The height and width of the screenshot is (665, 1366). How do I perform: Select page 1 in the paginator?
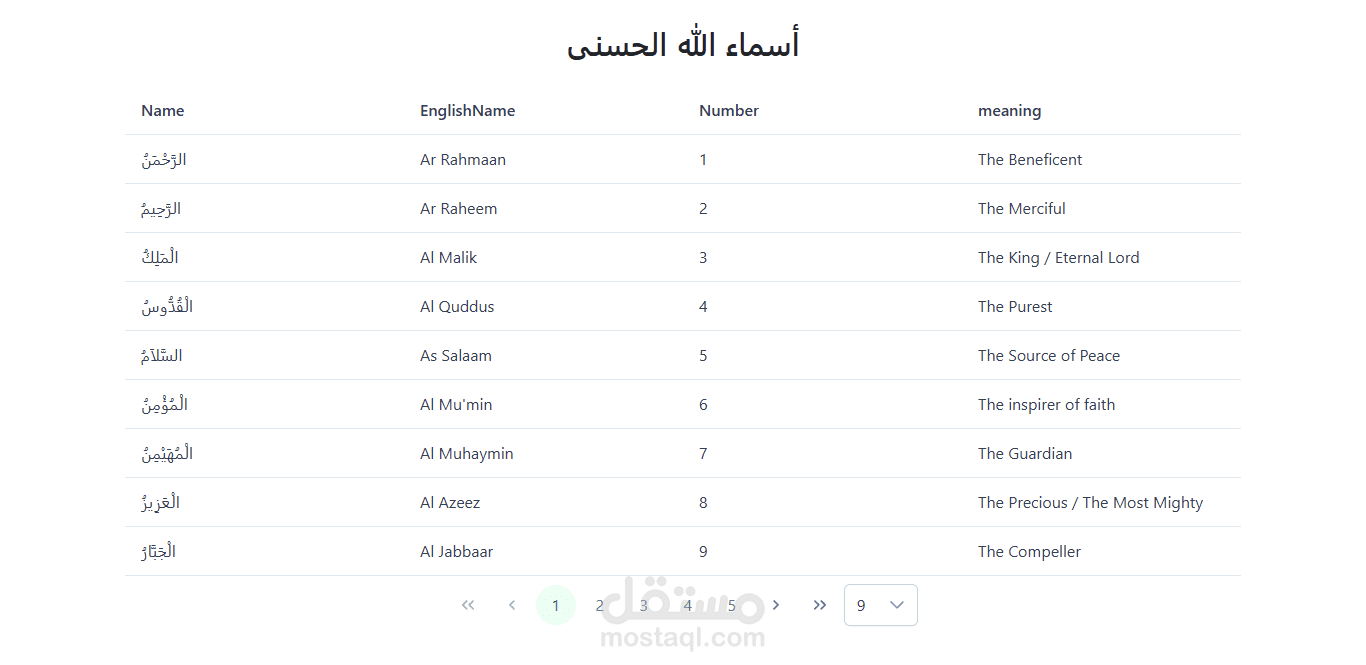pyautogui.click(x=556, y=605)
